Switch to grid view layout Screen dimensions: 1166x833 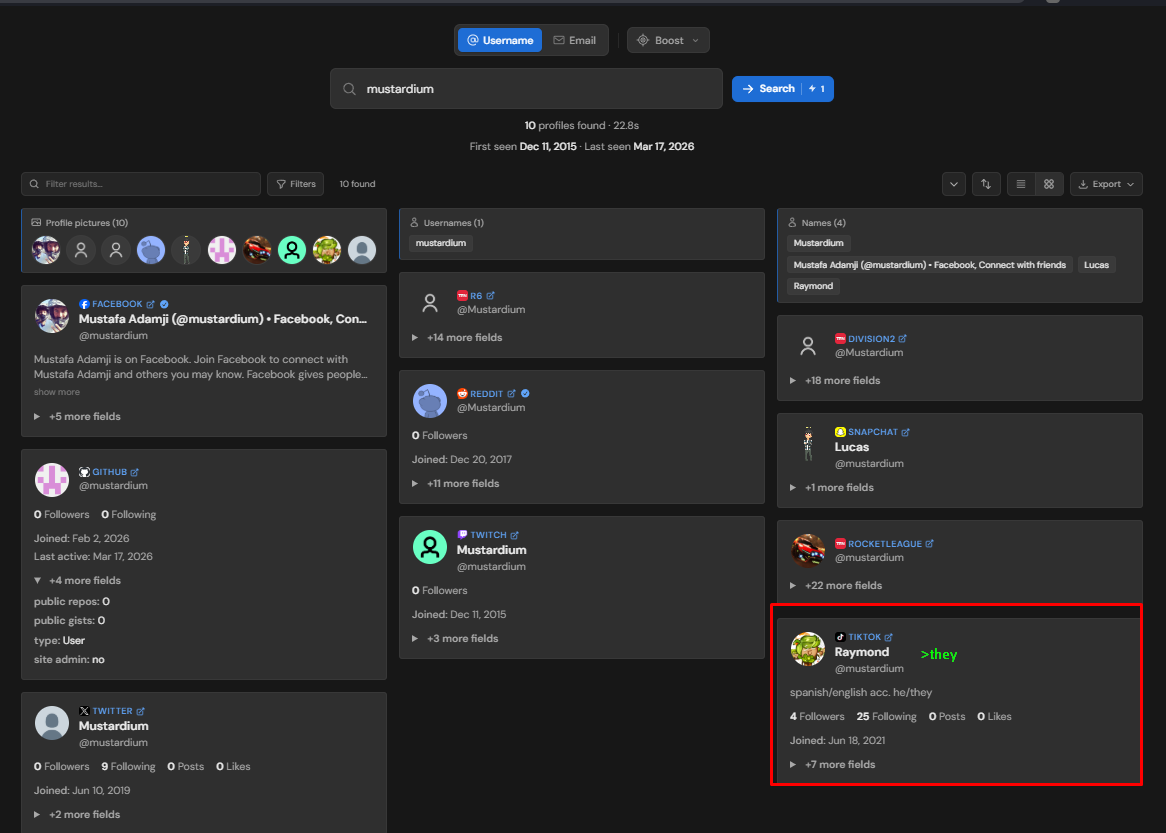tap(1049, 184)
